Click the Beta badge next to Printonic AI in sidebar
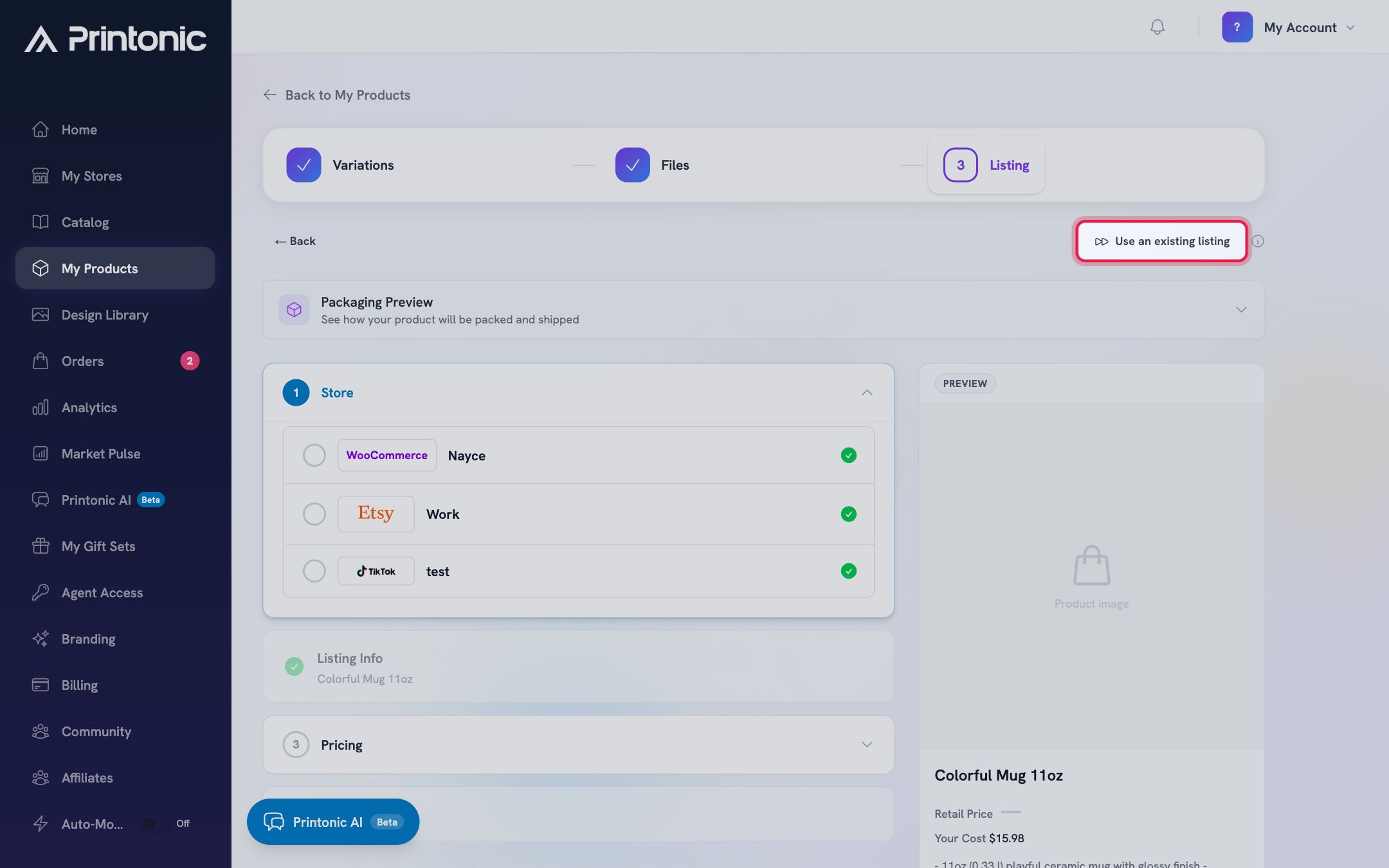The width and height of the screenshot is (1389, 868). (151, 500)
